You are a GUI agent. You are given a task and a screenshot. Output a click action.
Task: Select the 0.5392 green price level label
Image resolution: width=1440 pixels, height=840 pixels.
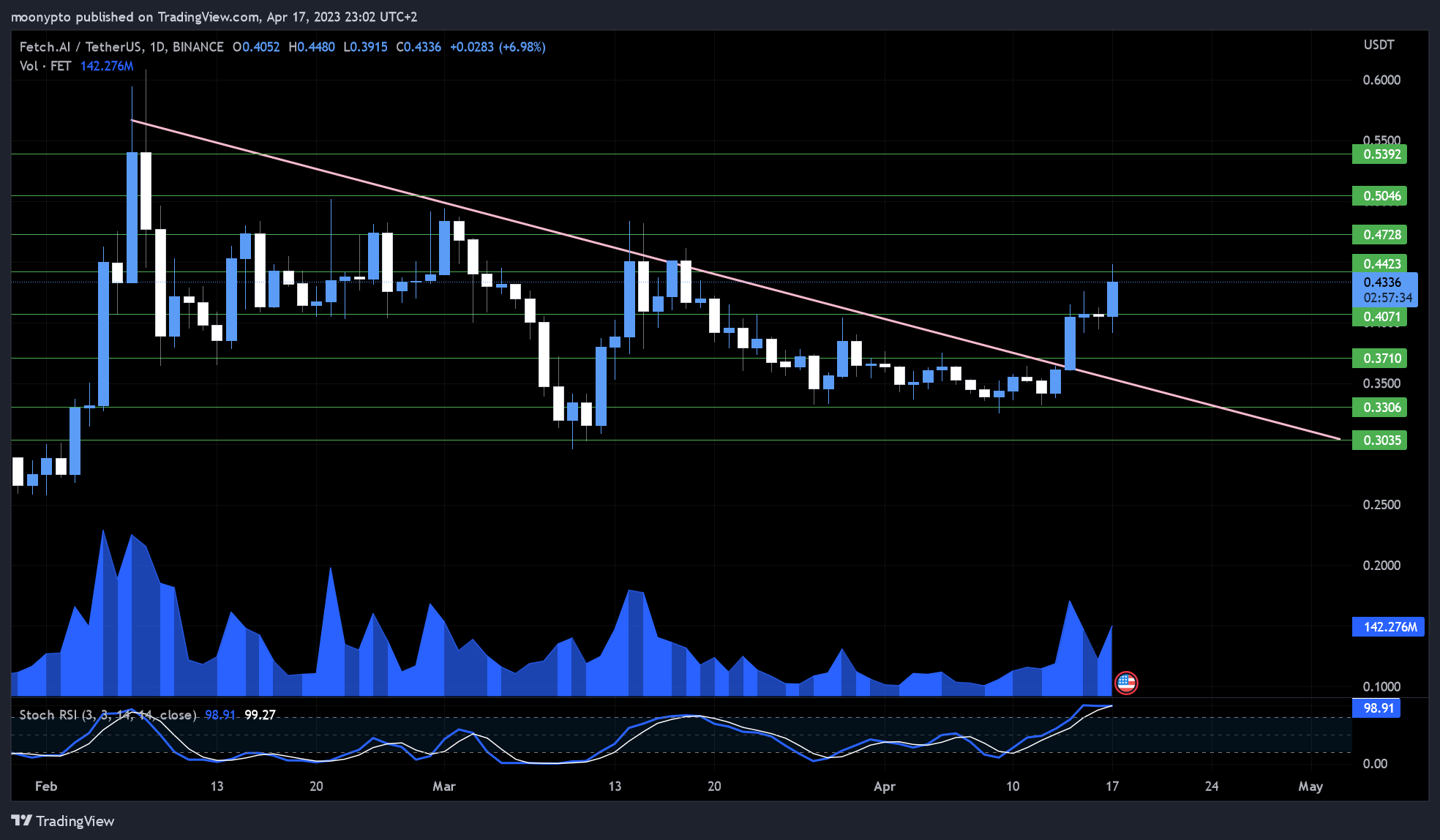tap(1379, 154)
